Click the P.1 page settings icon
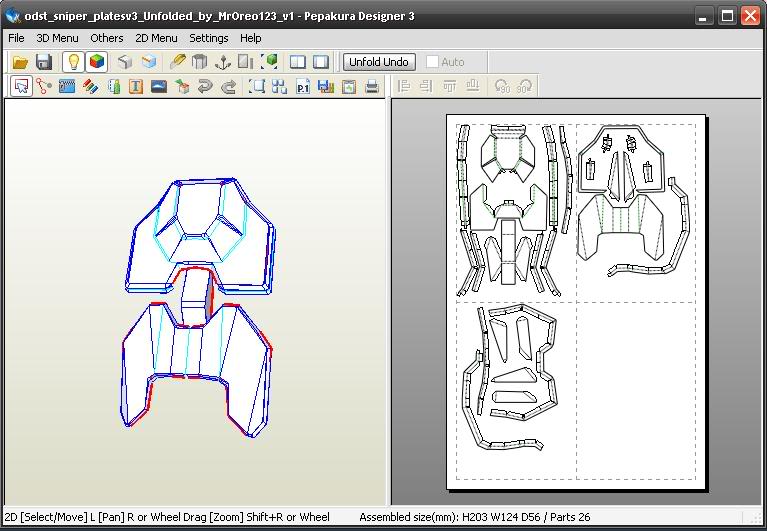The image size is (767, 531). [303, 87]
